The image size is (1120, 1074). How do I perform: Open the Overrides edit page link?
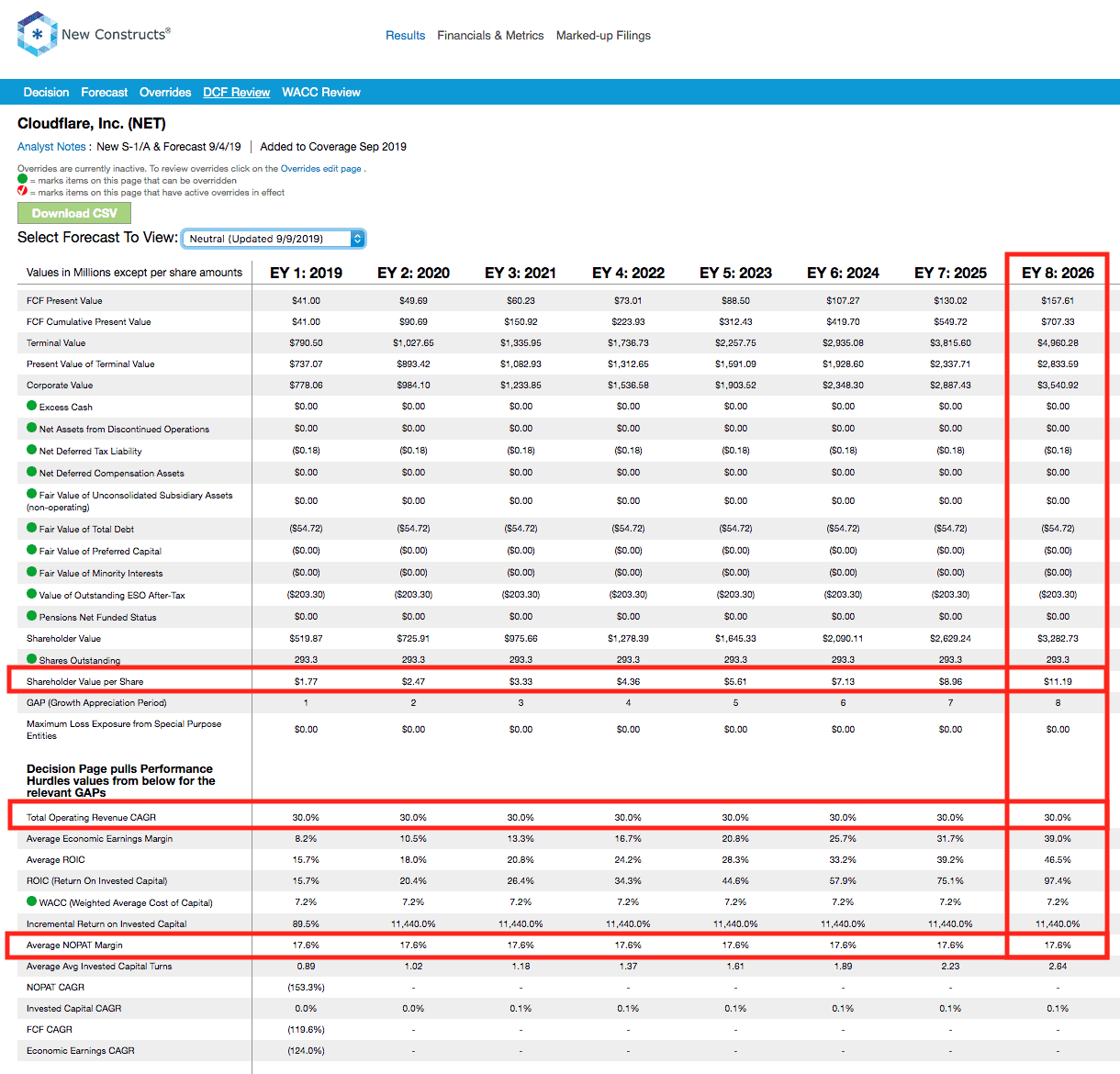click(x=320, y=169)
